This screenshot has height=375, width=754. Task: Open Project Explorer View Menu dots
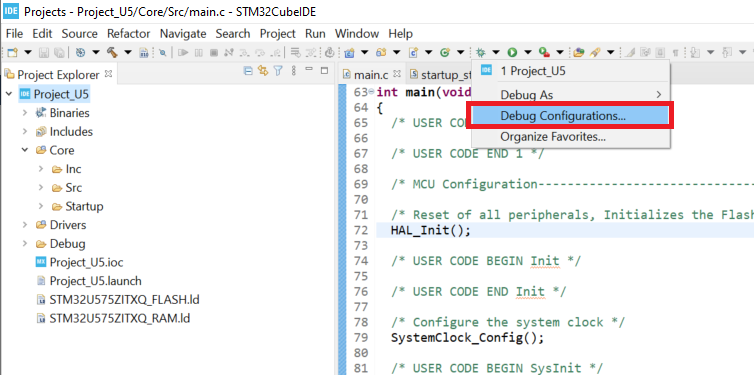pos(294,71)
